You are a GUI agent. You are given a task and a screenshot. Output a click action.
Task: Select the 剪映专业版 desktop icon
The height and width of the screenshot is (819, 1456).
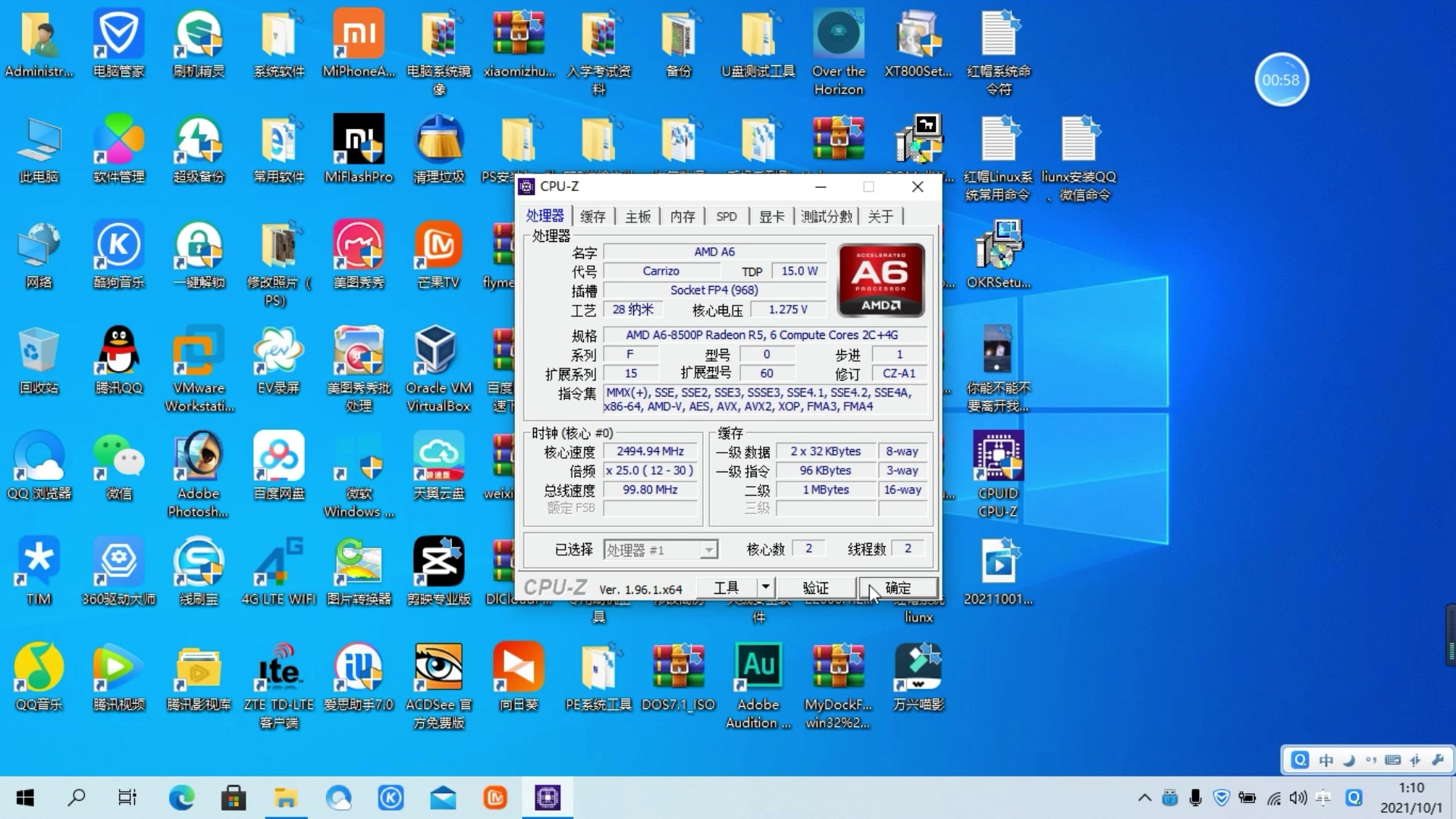pos(438,571)
